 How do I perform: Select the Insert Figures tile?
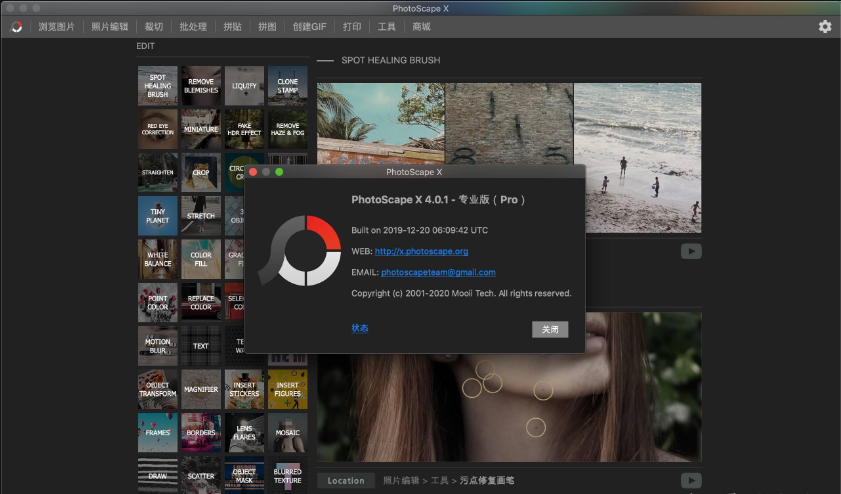click(x=287, y=389)
